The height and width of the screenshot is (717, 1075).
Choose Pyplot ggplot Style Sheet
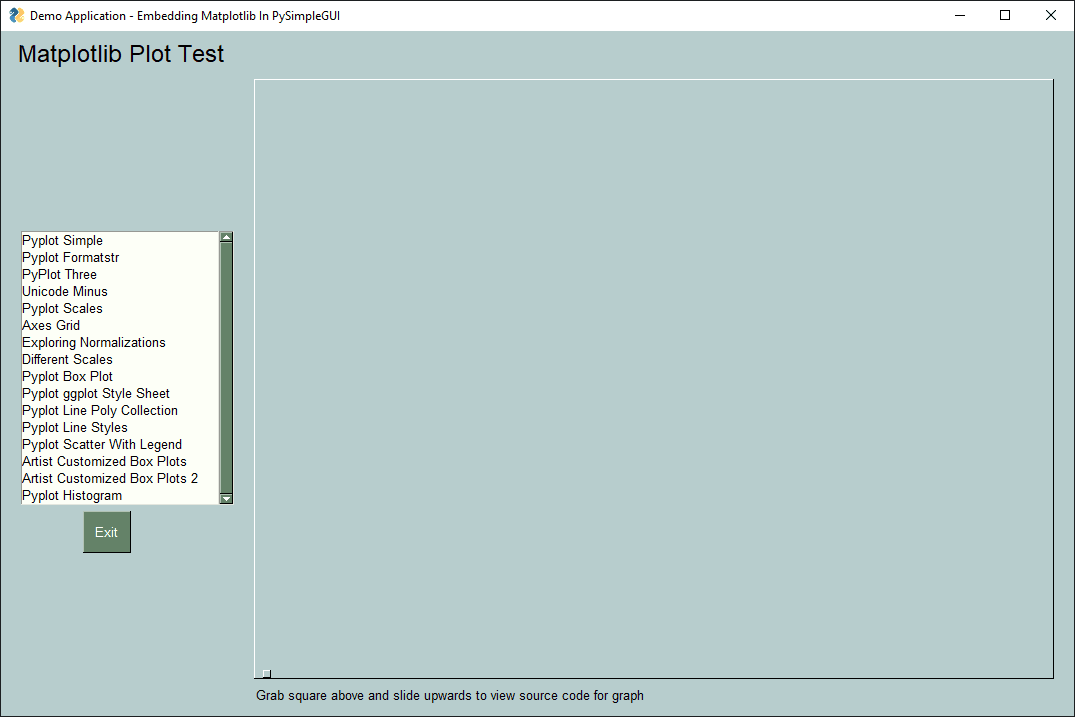96,394
